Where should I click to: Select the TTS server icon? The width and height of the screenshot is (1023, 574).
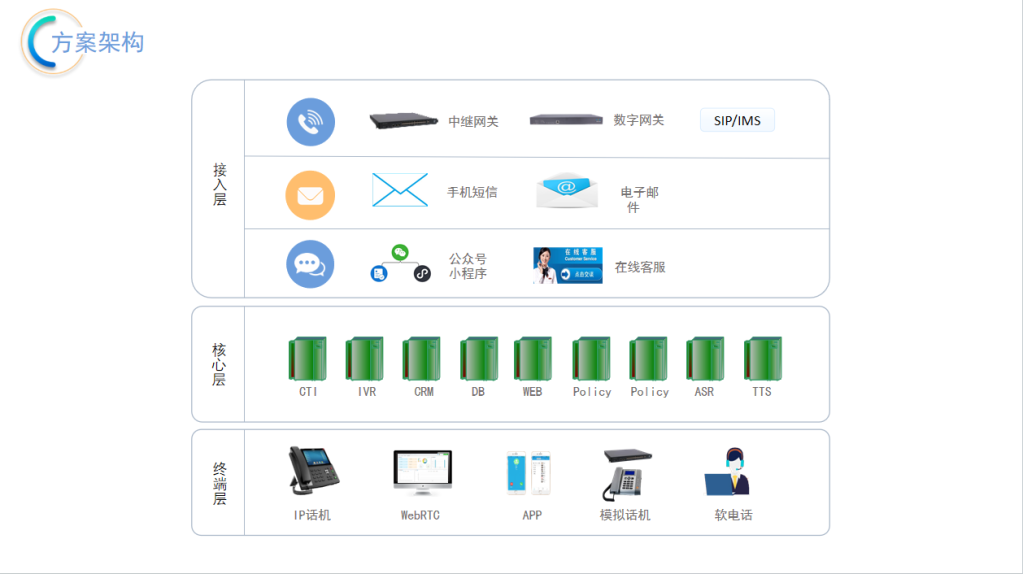point(763,358)
